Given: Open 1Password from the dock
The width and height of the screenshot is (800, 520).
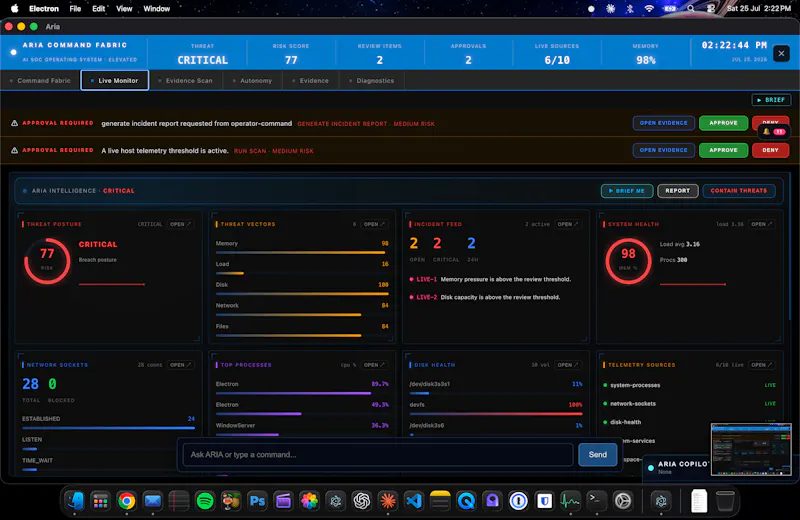Looking at the screenshot, I should point(518,501).
